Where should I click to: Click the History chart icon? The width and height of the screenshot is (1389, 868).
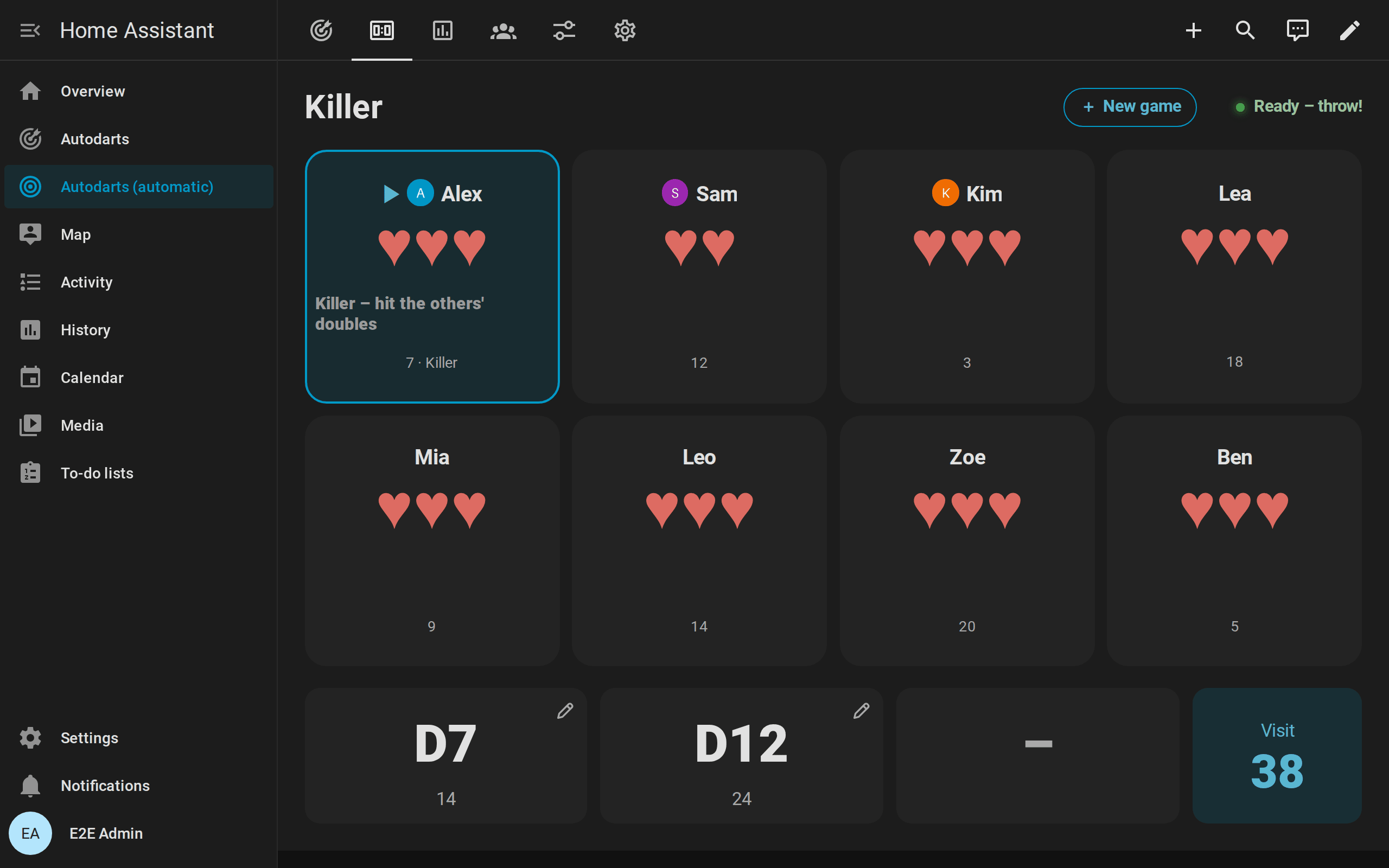[x=30, y=329]
